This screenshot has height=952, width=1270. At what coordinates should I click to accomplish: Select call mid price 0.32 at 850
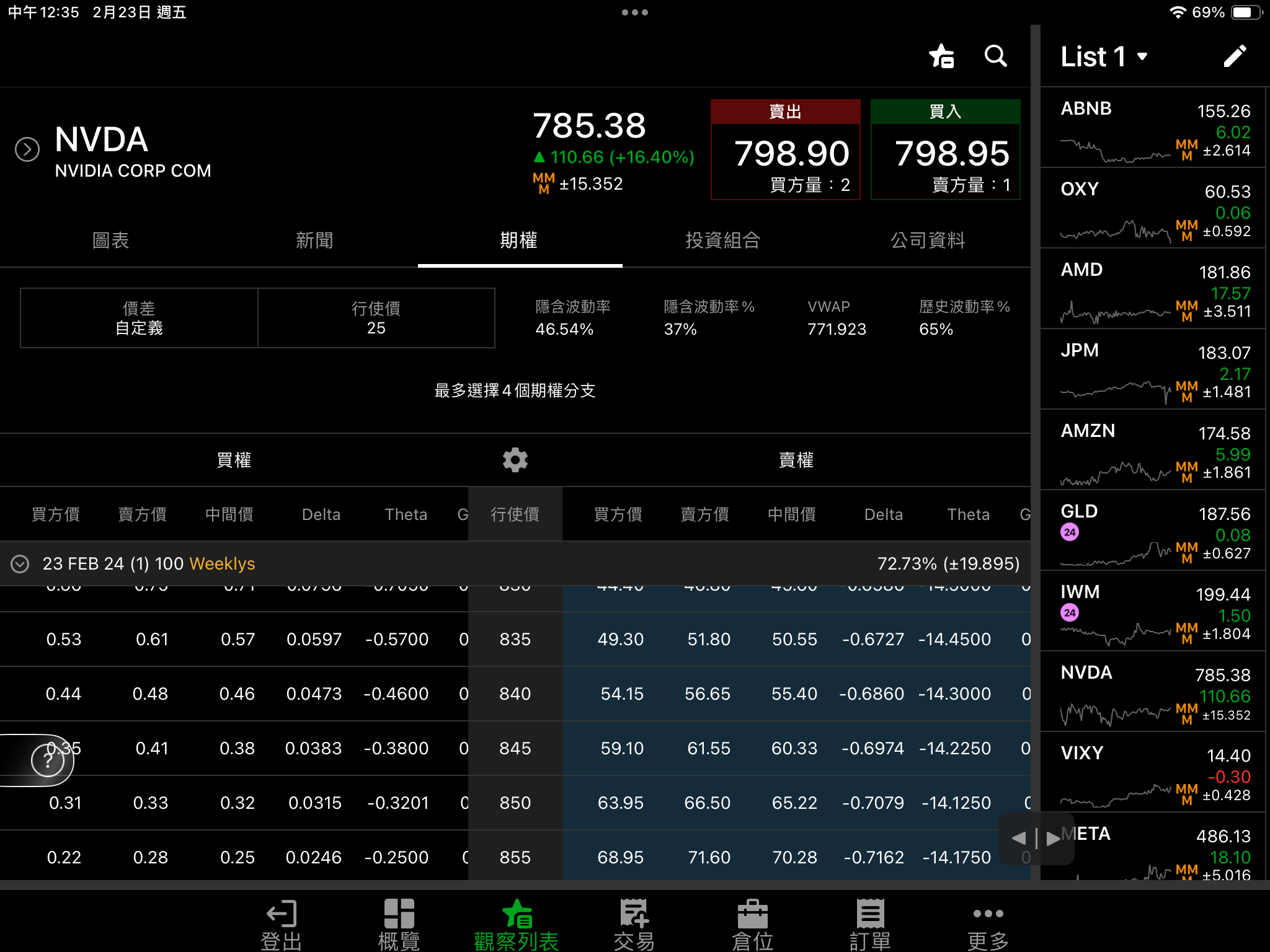point(238,803)
